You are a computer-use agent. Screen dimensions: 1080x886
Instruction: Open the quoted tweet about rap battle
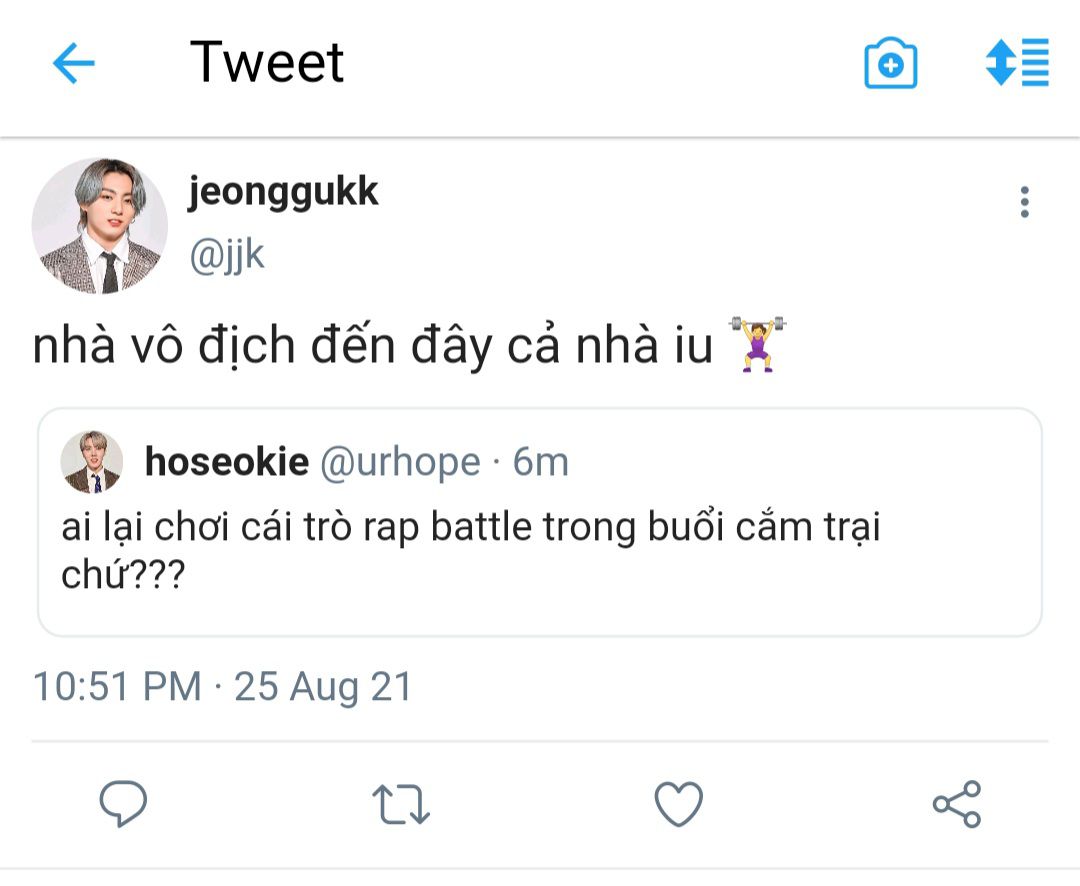540,550
